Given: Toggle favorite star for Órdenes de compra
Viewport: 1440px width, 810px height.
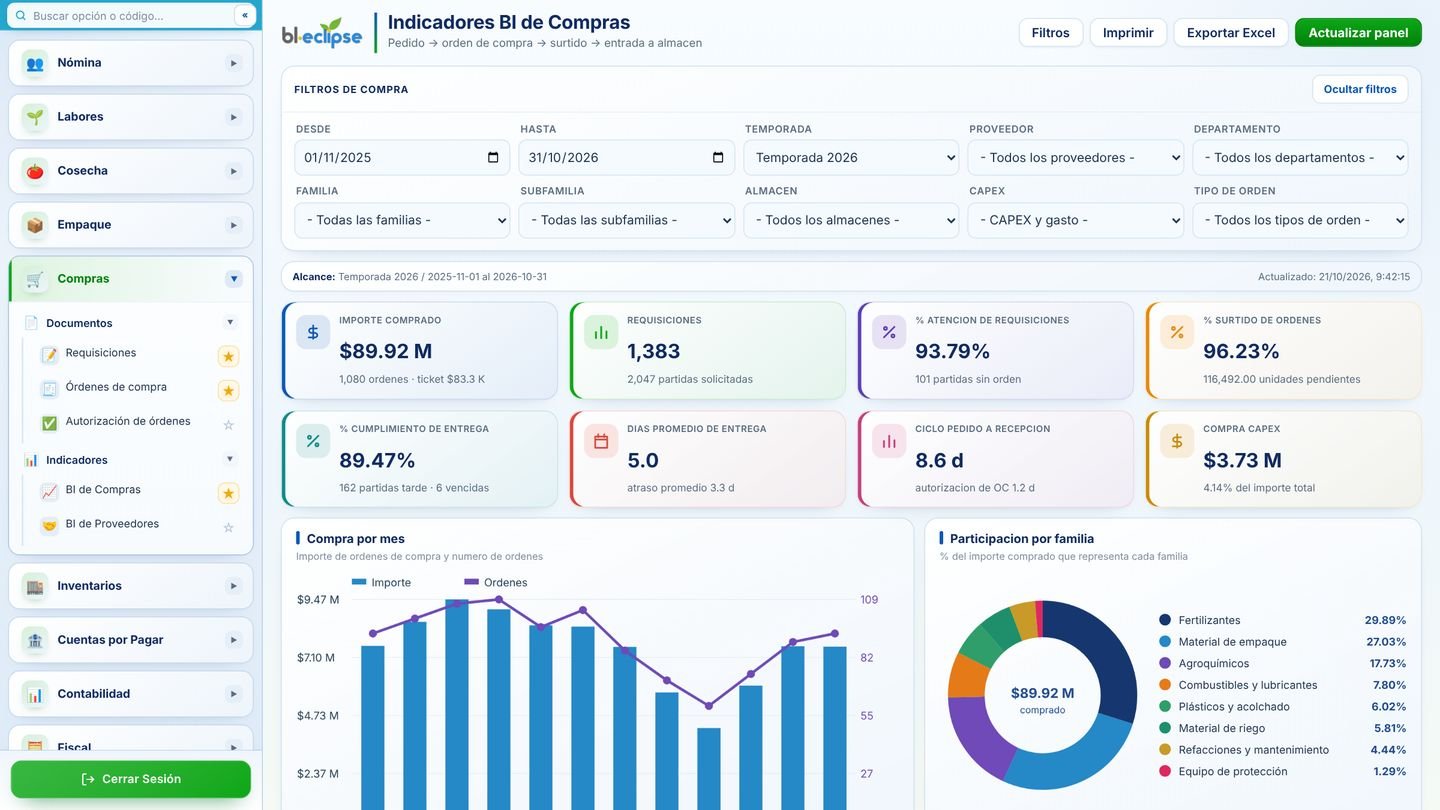Looking at the screenshot, I should [x=228, y=391].
